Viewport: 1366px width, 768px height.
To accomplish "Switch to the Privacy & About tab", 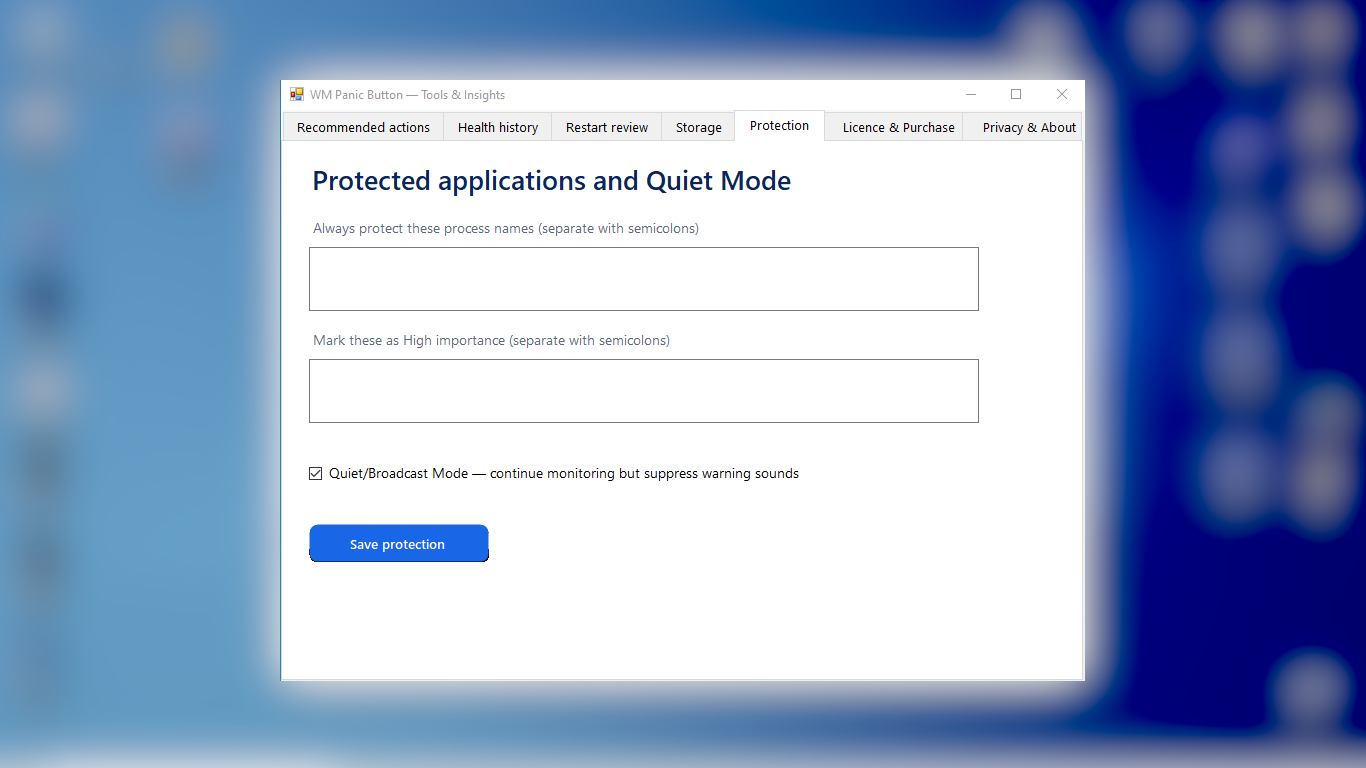I will pyautogui.click(x=1024, y=127).
